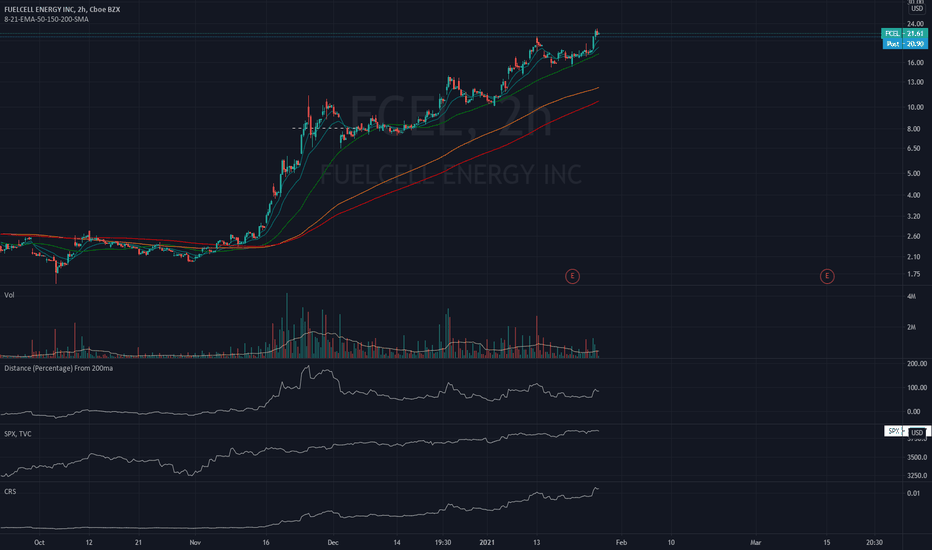The image size is (932, 550).
Task: Click the 1.75 price axis value
Action: tap(915, 274)
